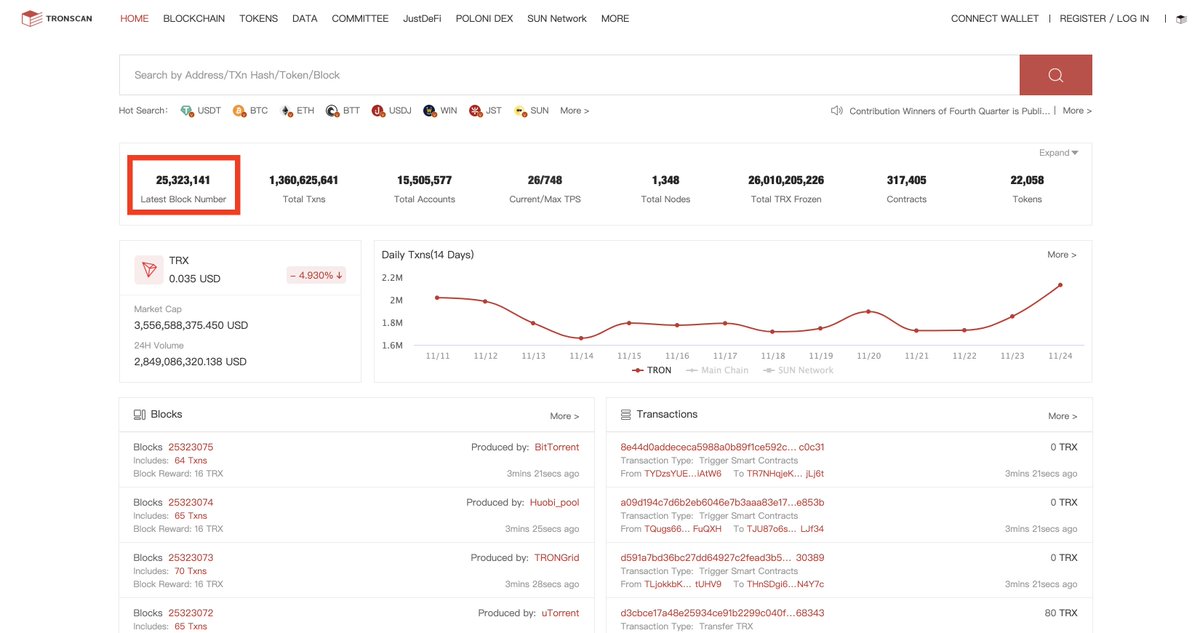Open More link on Daily Txns chart
This screenshot has width=1200, height=633.
coord(1062,255)
